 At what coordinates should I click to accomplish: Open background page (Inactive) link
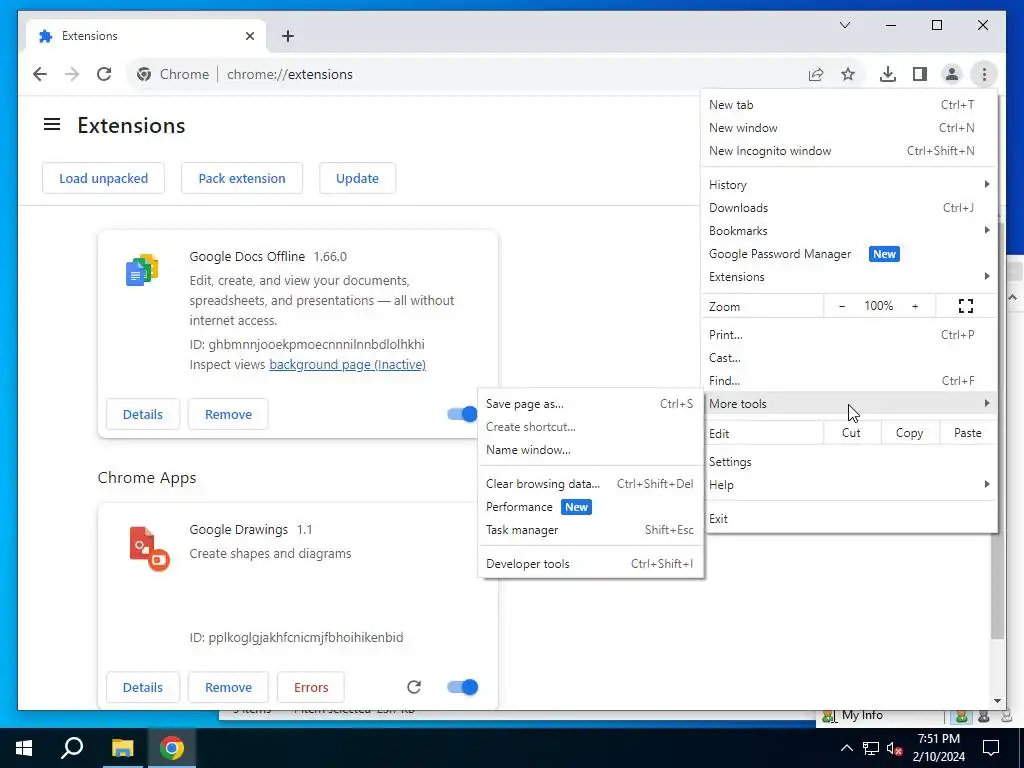click(347, 364)
